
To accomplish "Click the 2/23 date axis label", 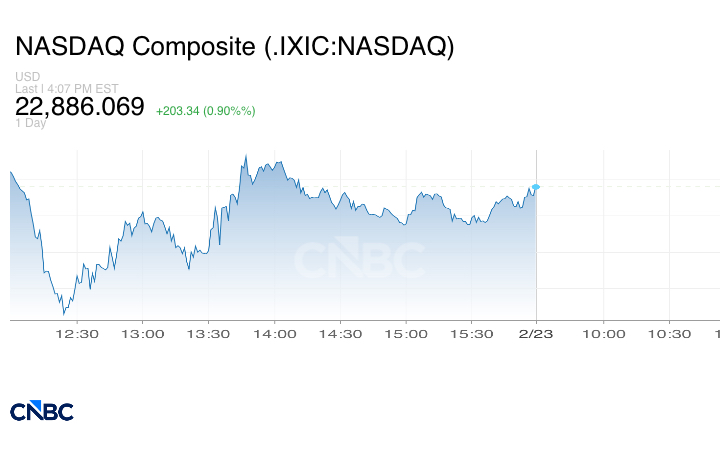I will pyautogui.click(x=536, y=334).
